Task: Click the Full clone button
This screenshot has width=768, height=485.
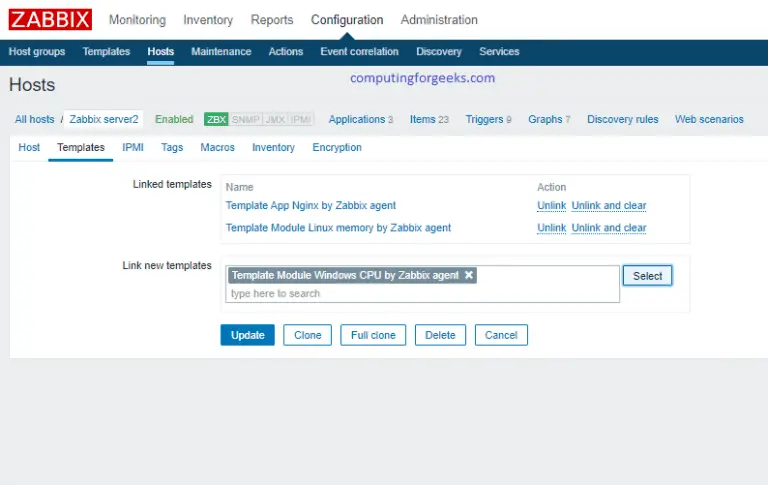Action: pyautogui.click(x=373, y=335)
